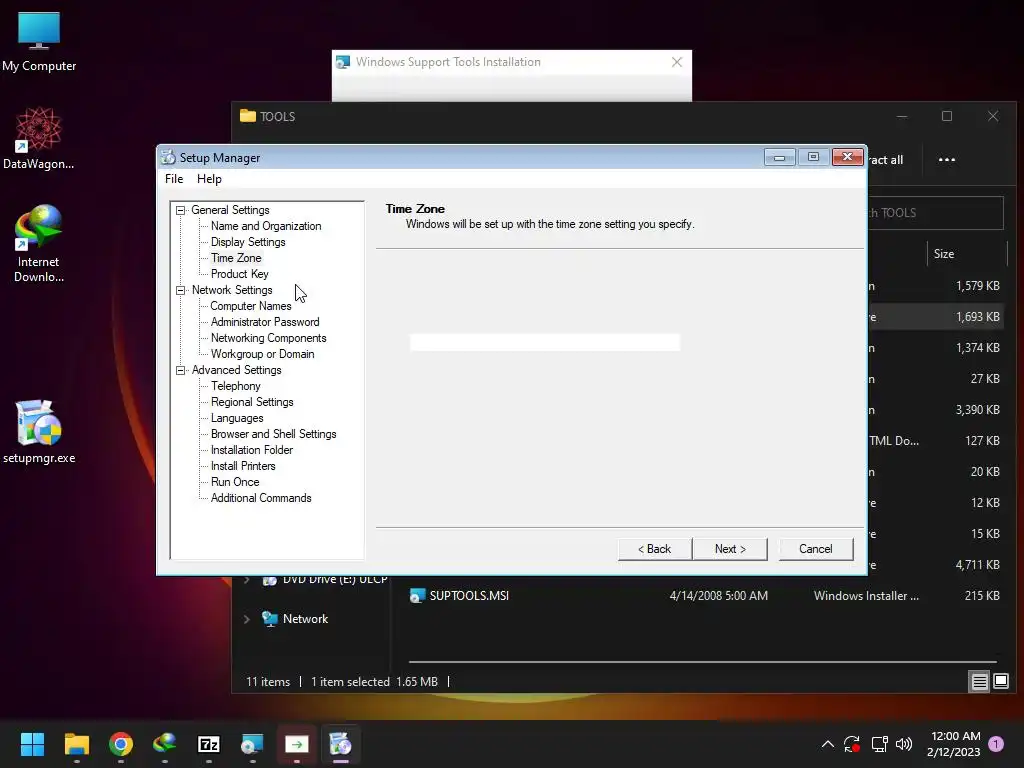Close the Windows Support Tools Installation window
Image resolution: width=1024 pixels, height=768 pixels.
click(x=677, y=62)
